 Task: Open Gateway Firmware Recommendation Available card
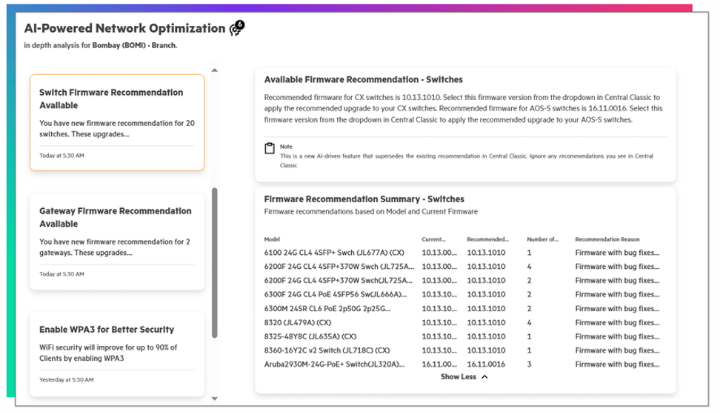coord(117,240)
